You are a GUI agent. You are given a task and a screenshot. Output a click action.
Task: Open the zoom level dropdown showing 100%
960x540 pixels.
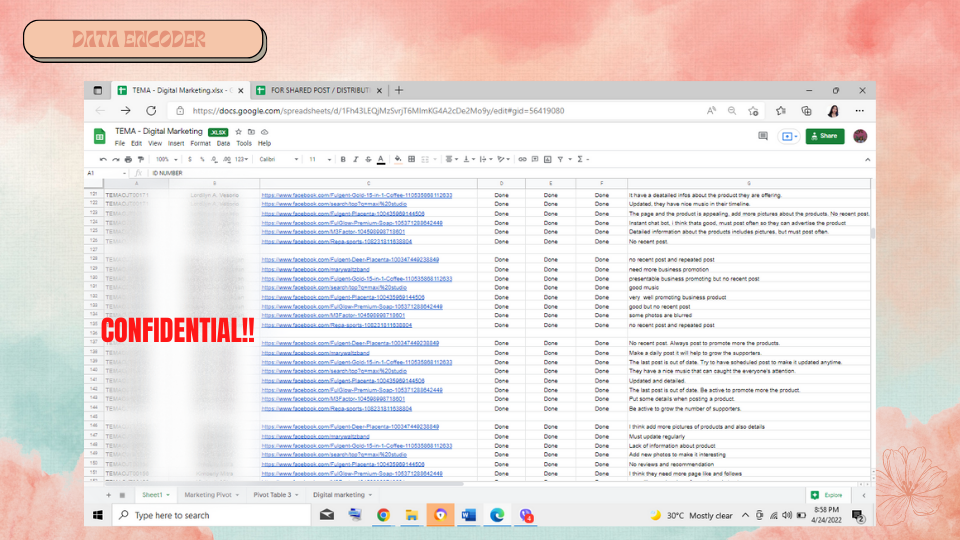coord(167,159)
